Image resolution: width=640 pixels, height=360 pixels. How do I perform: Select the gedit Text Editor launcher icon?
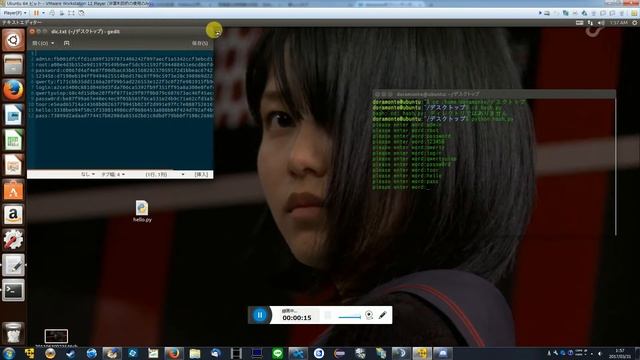tap(13, 265)
